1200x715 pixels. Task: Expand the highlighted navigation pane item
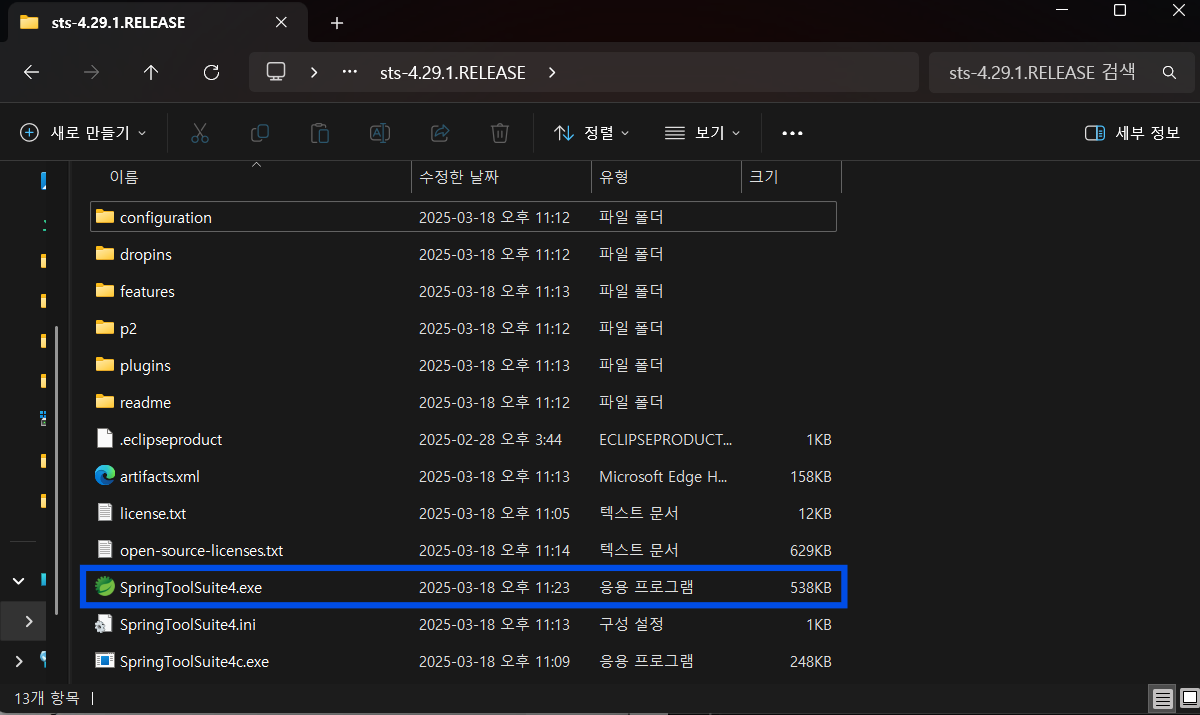(x=28, y=621)
